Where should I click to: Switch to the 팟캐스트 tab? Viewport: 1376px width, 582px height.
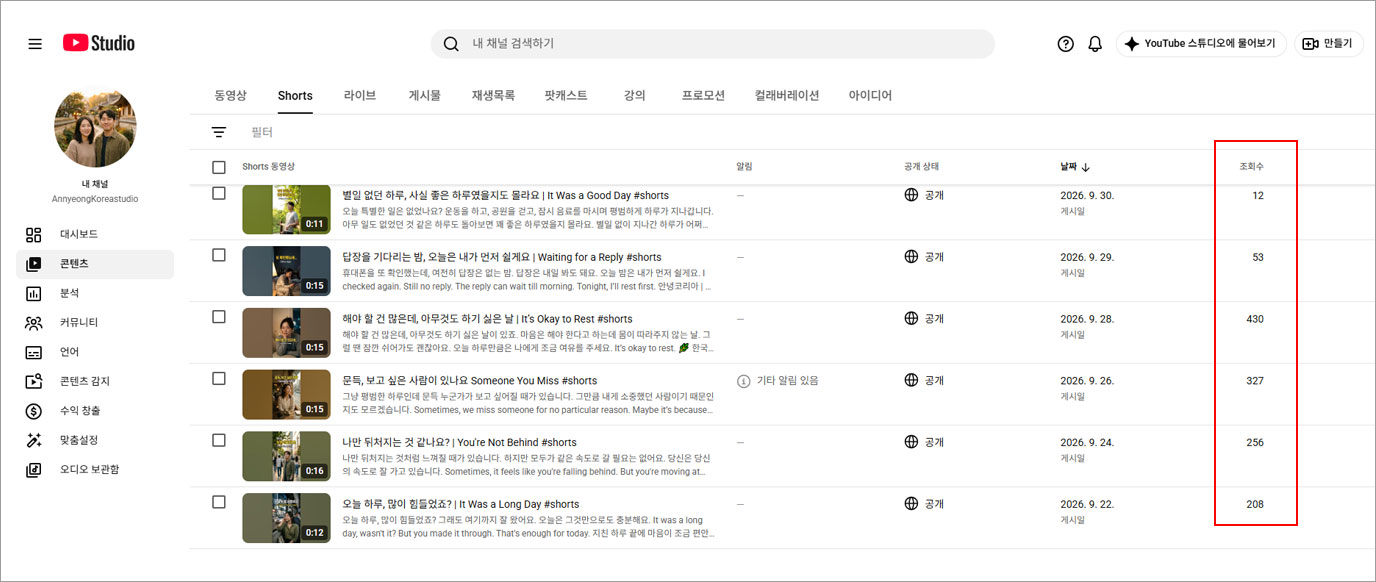click(x=566, y=96)
